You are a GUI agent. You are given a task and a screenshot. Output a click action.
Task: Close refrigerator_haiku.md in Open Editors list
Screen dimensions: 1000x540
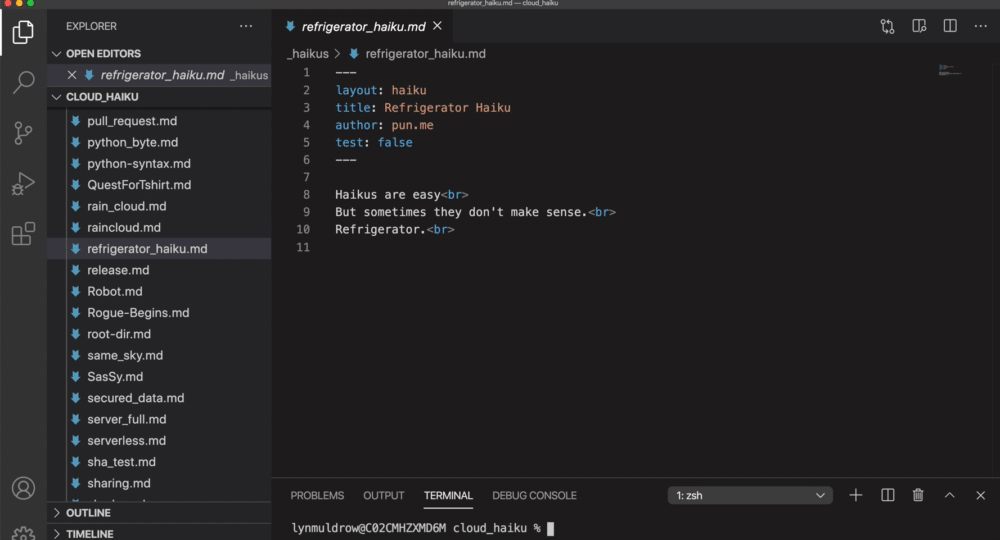[71, 75]
